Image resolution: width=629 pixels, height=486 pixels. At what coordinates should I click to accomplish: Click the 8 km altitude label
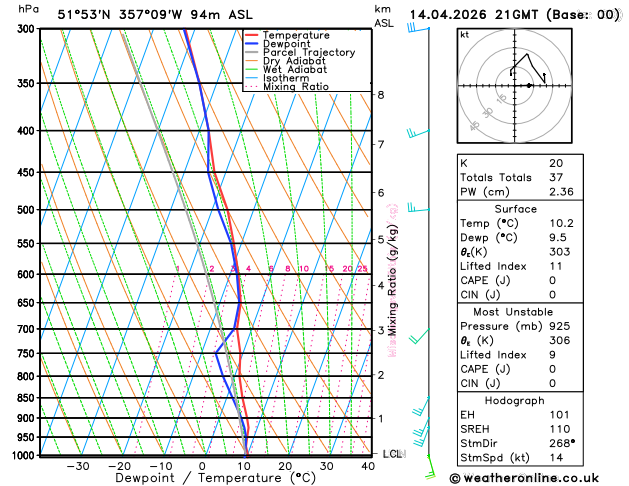click(x=381, y=95)
